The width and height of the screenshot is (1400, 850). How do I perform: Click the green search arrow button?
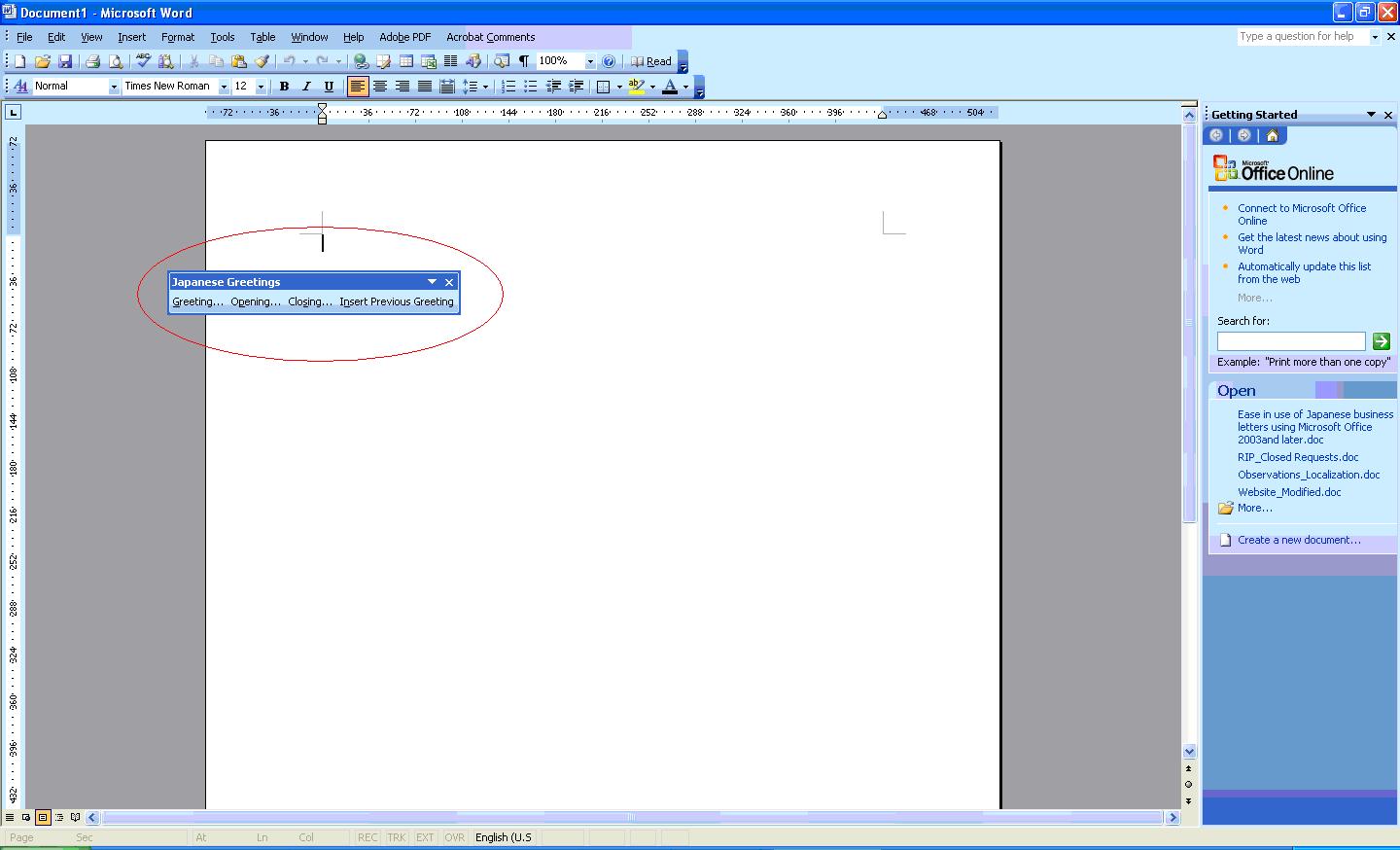click(x=1381, y=341)
